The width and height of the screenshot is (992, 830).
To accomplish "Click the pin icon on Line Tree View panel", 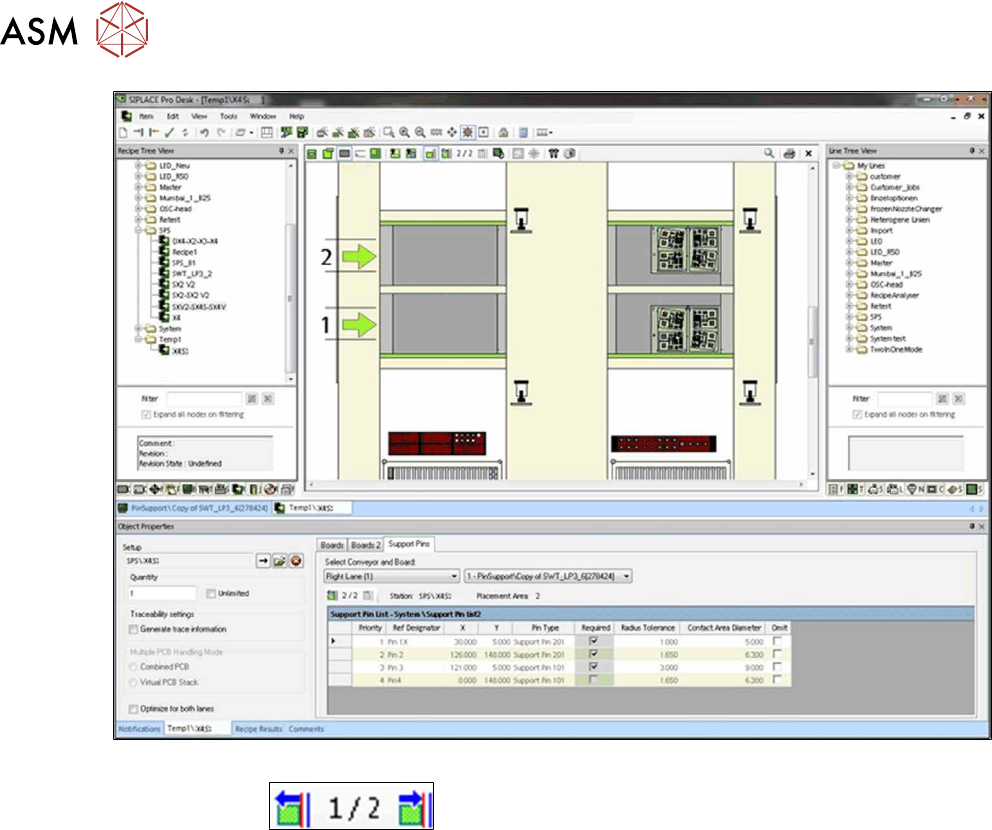I will (972, 151).
